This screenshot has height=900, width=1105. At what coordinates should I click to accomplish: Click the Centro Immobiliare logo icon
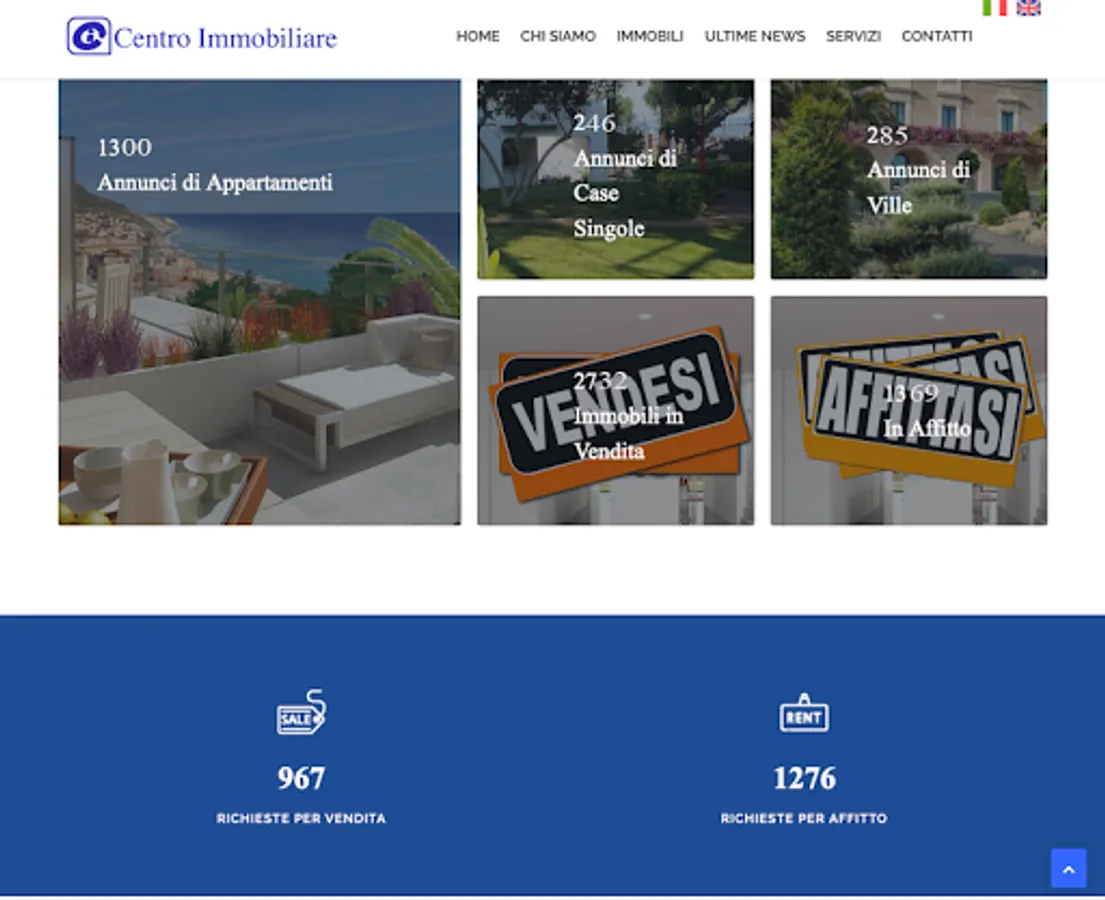(x=89, y=36)
